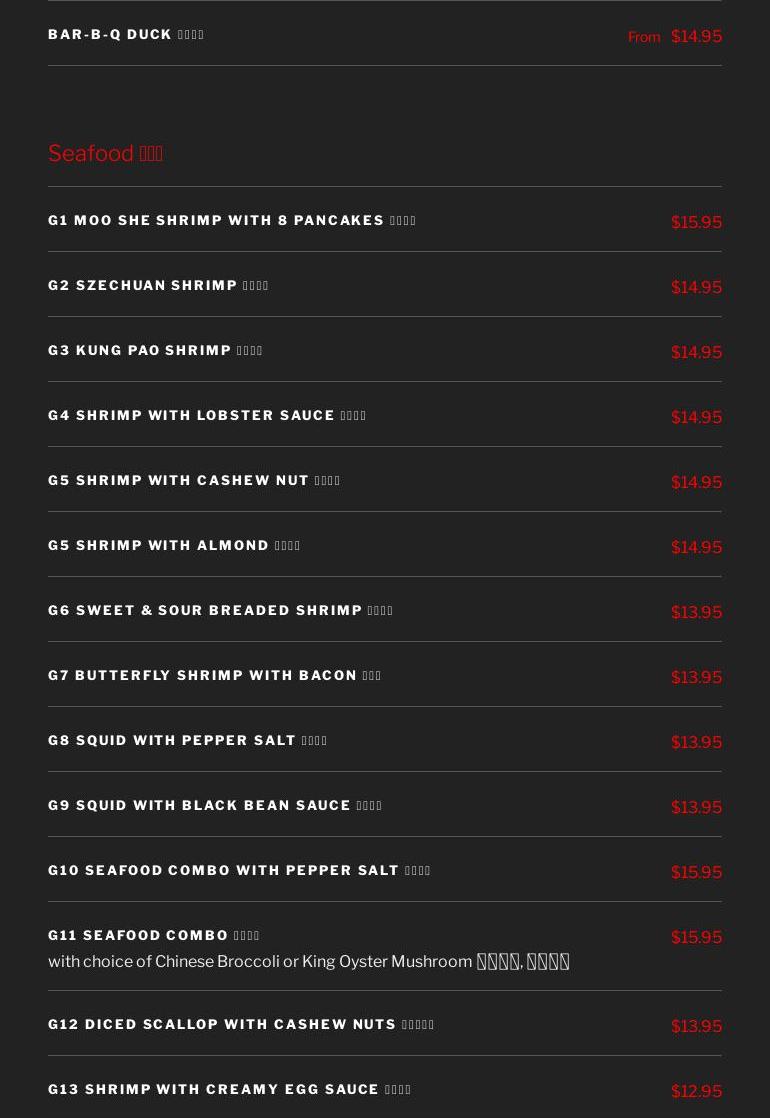
Task: Open G6 Sweet & Sour Breaded Shrimp
Action: (x=220, y=611)
